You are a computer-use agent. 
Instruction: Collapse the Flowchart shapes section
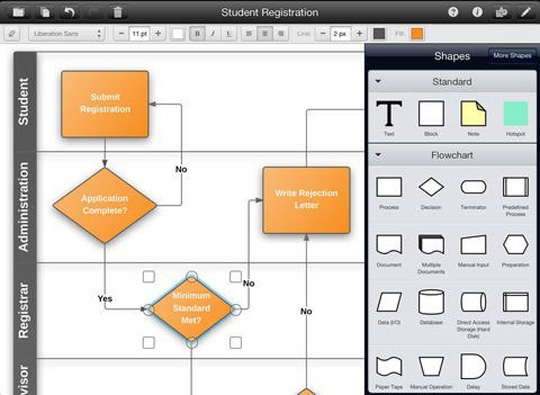378,155
